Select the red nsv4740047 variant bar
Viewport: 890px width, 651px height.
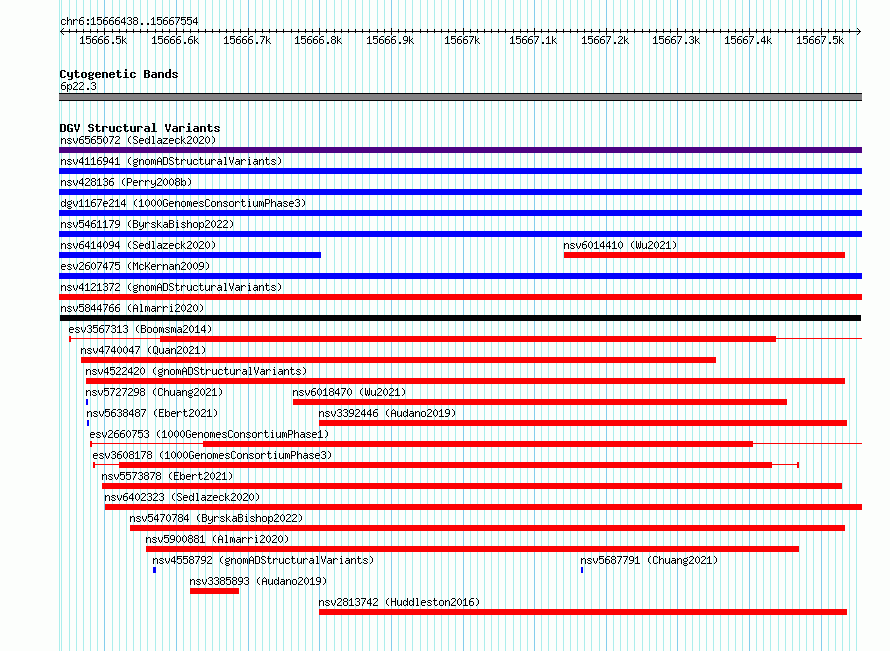click(x=398, y=360)
